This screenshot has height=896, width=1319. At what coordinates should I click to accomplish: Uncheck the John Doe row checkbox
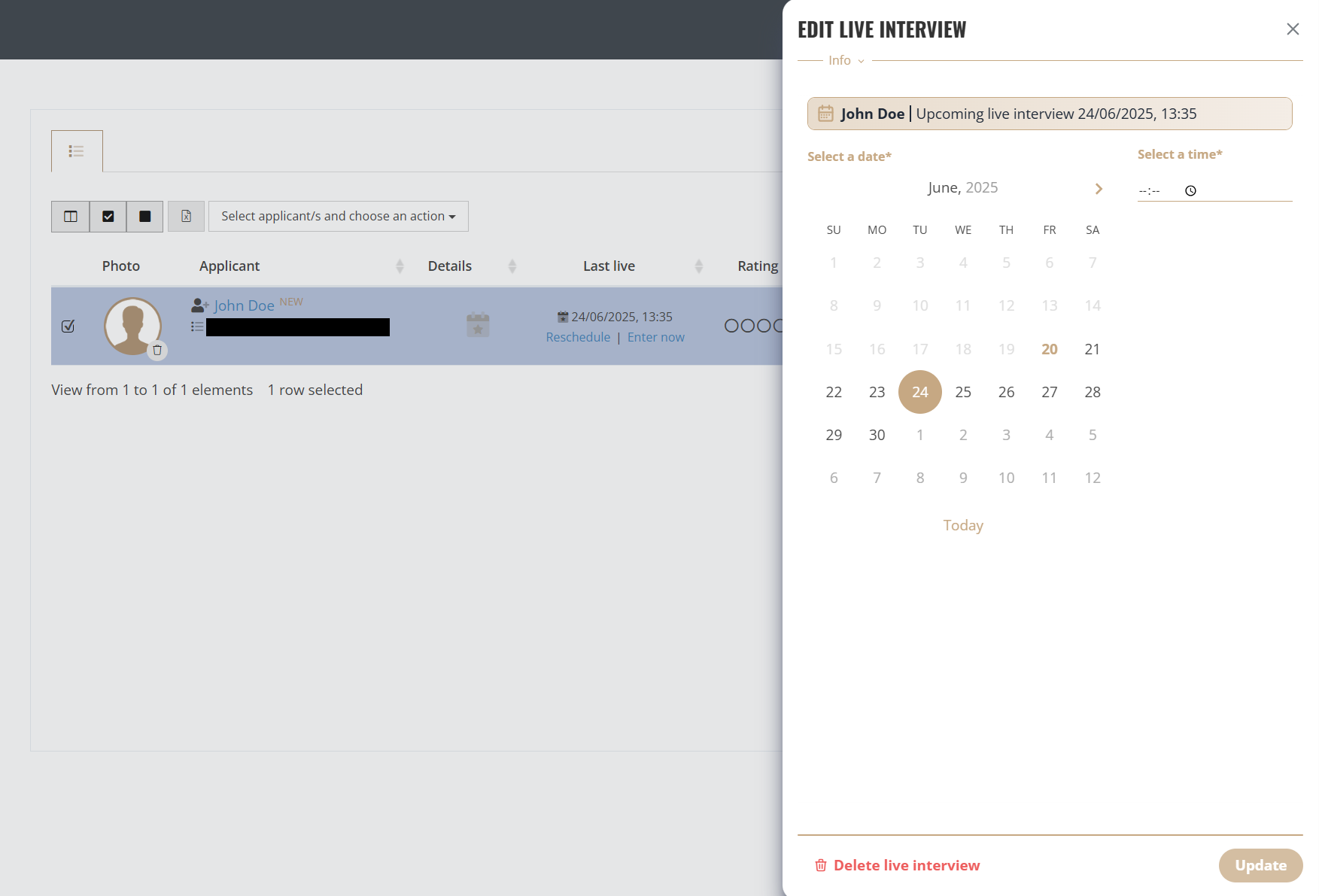click(x=68, y=326)
